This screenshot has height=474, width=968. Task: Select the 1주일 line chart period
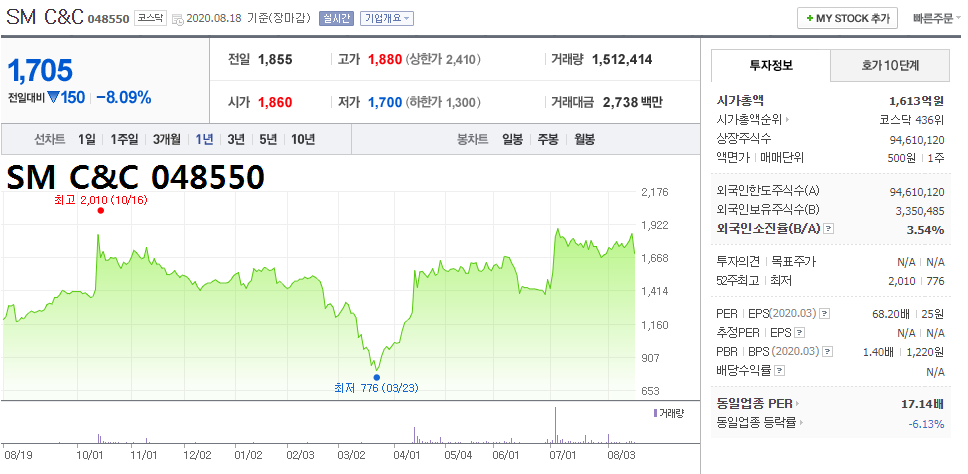pos(124,139)
